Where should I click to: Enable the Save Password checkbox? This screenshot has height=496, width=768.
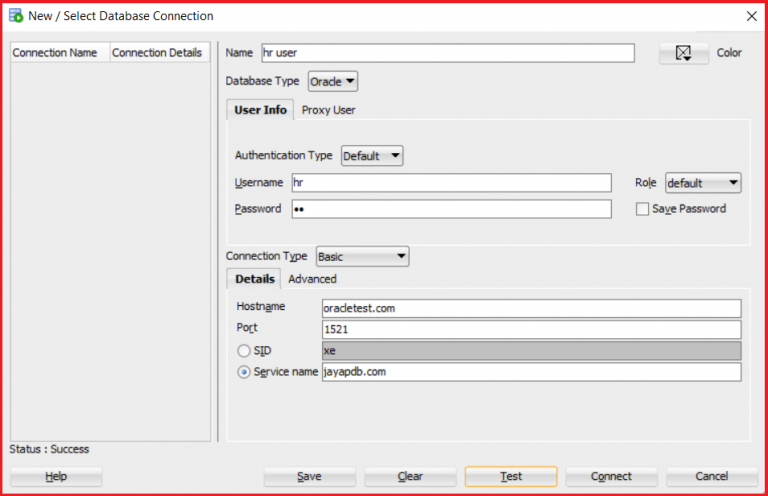coord(643,209)
